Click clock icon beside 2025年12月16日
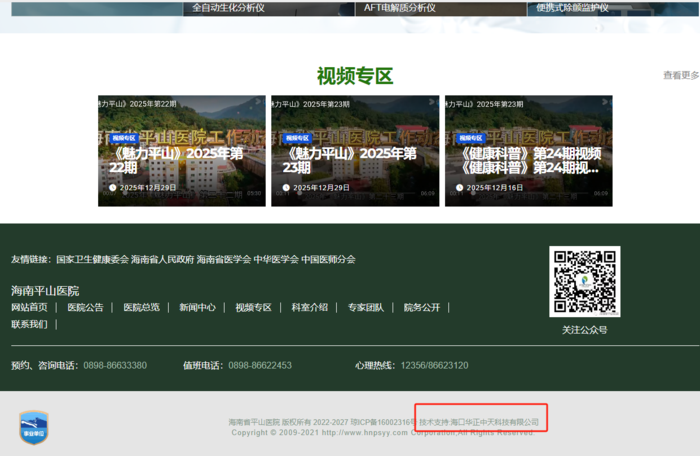 [x=459, y=188]
